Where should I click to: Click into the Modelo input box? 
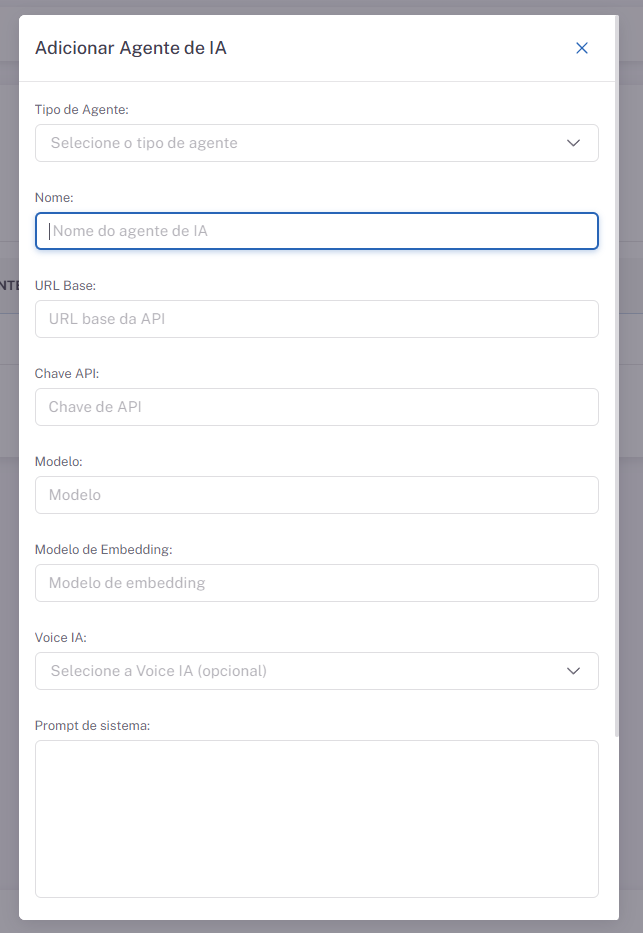(x=317, y=495)
